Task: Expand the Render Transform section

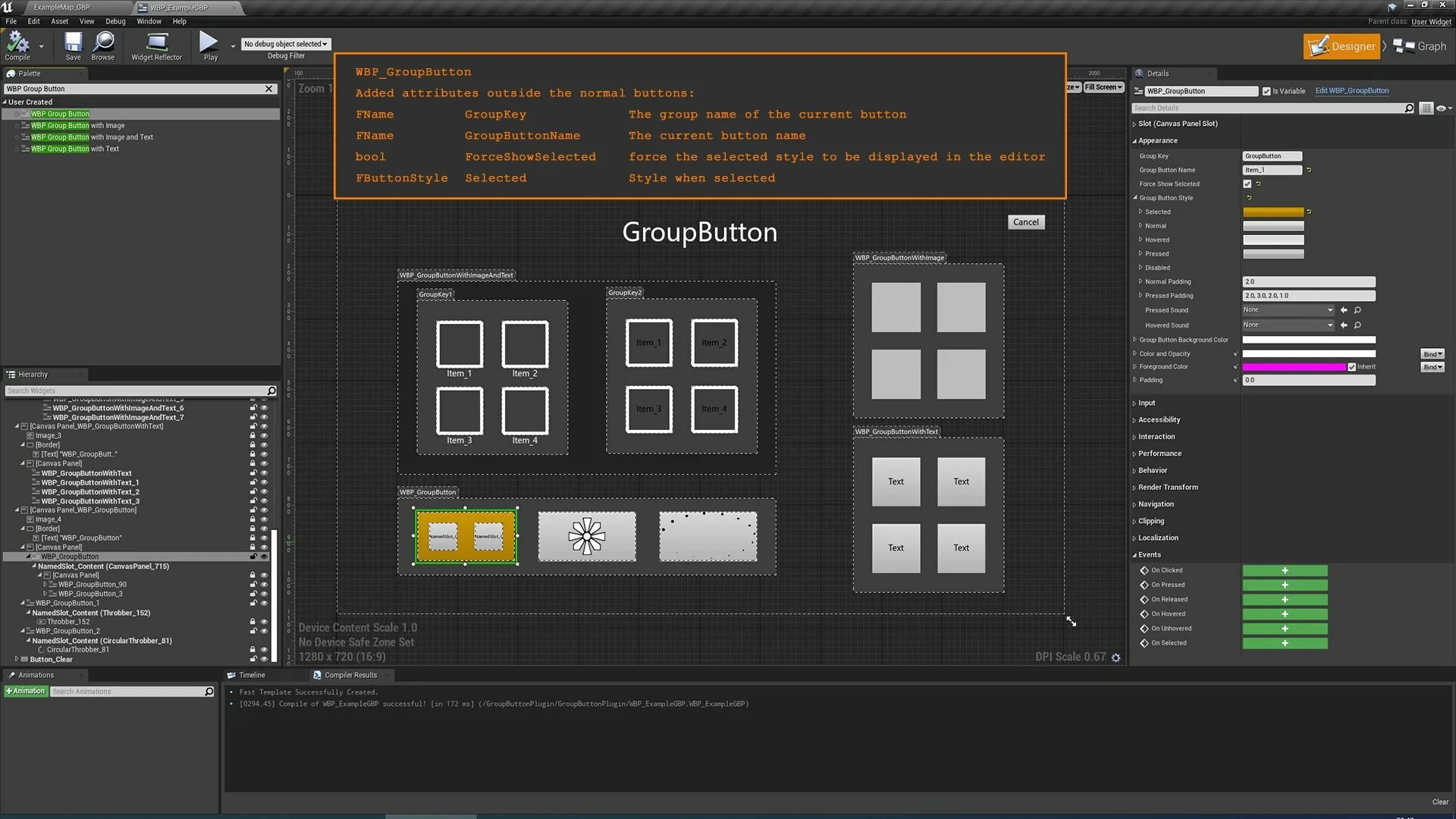Action: tap(1168, 487)
